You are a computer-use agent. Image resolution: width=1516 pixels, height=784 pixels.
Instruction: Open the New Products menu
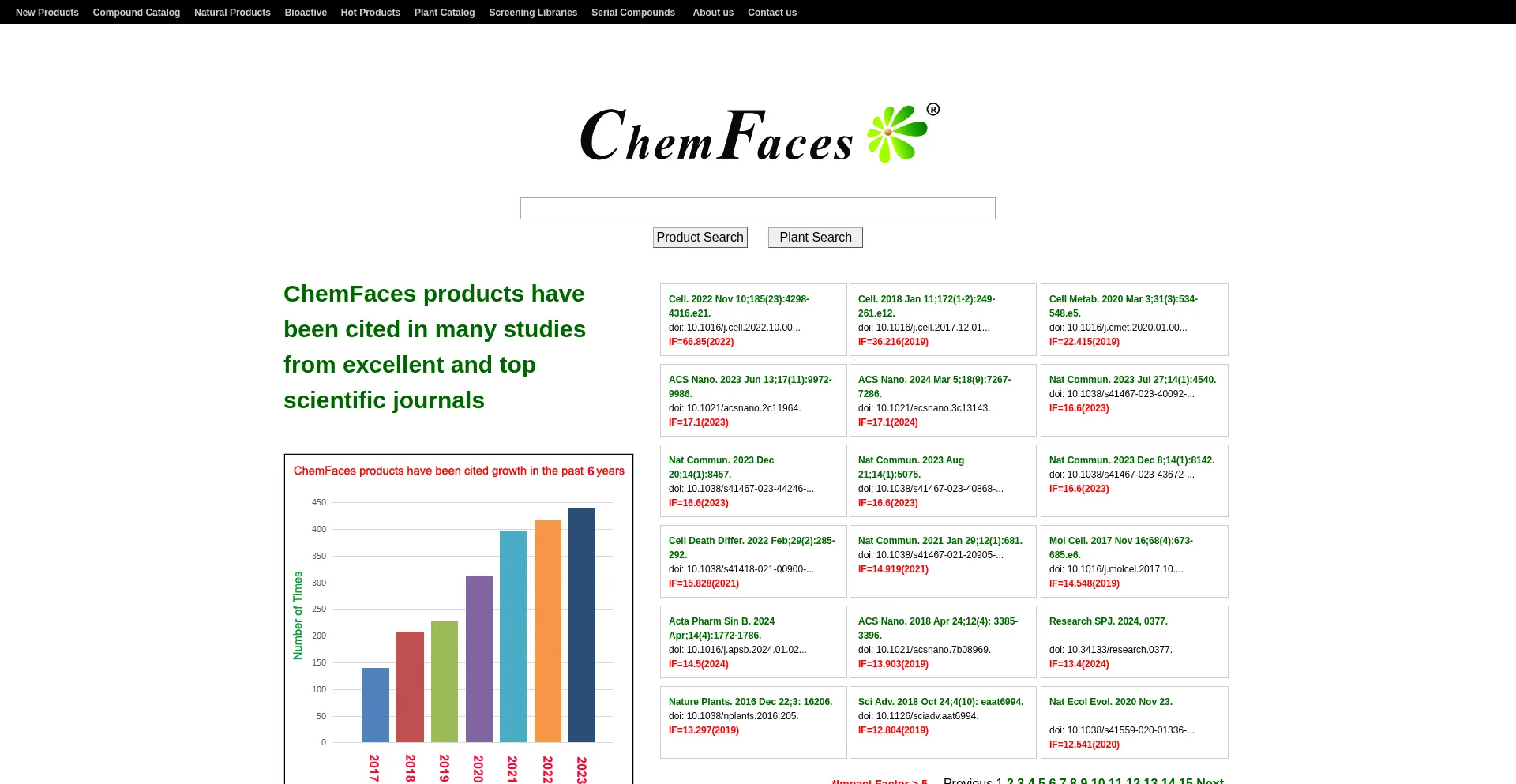coord(47,12)
